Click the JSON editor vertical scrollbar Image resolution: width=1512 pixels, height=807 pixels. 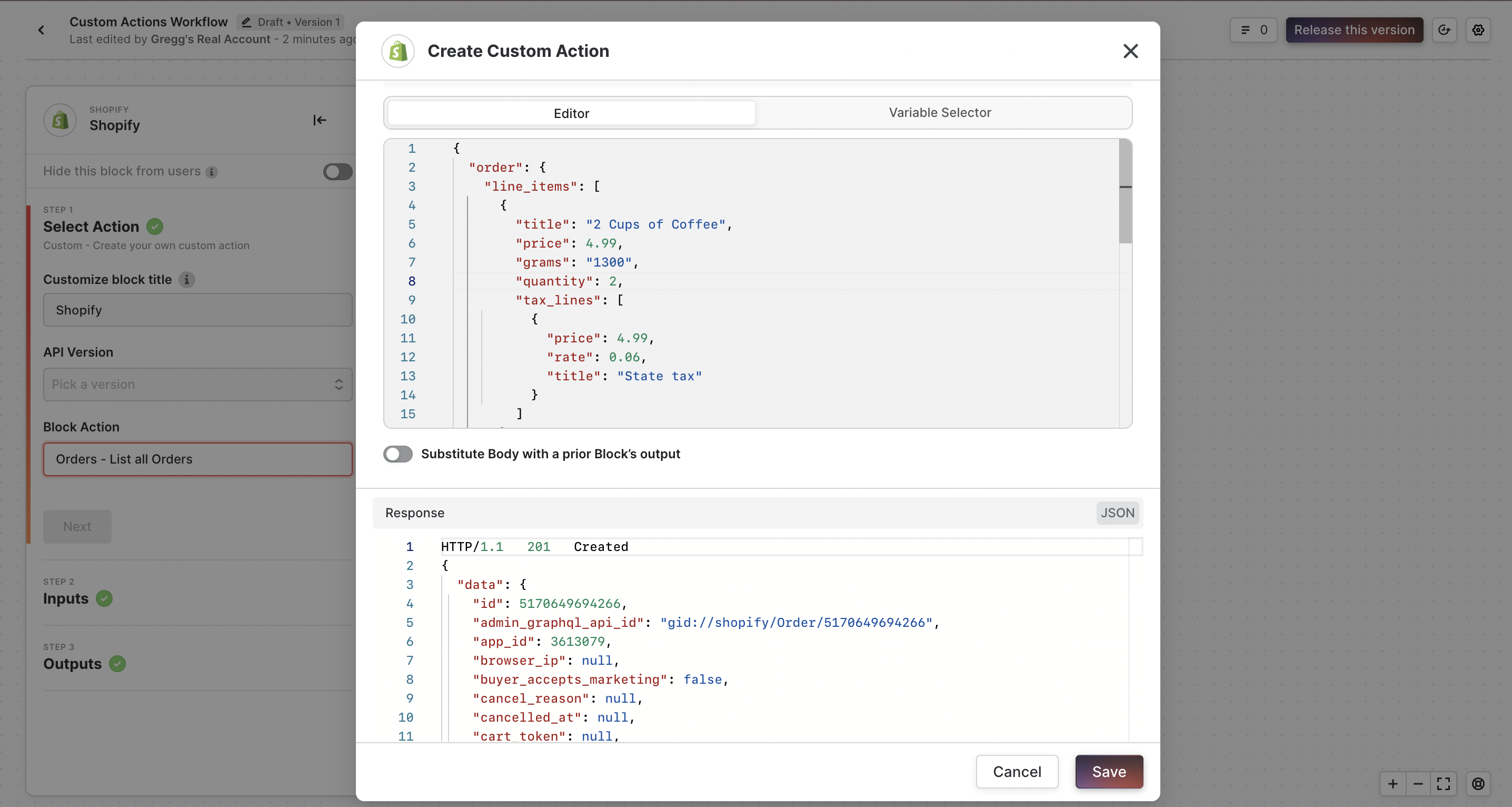click(1125, 200)
